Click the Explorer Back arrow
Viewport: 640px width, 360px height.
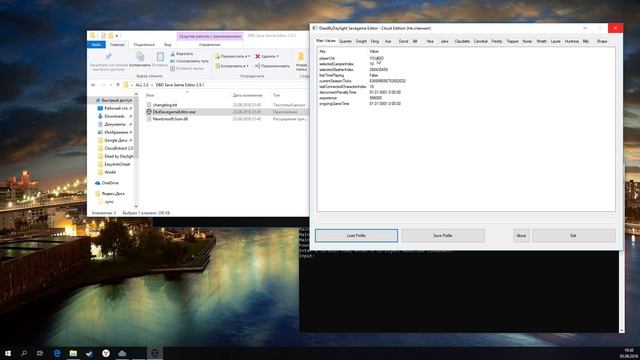click(x=93, y=85)
